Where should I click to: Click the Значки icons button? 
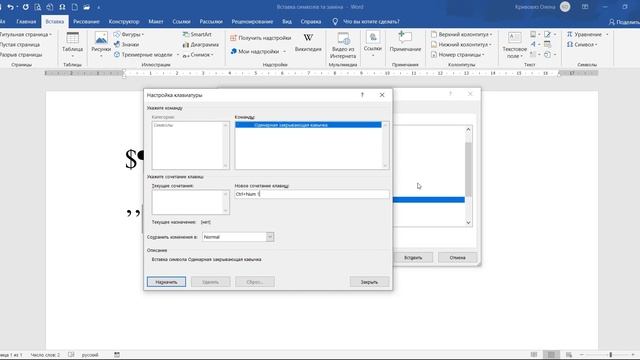tap(127, 44)
